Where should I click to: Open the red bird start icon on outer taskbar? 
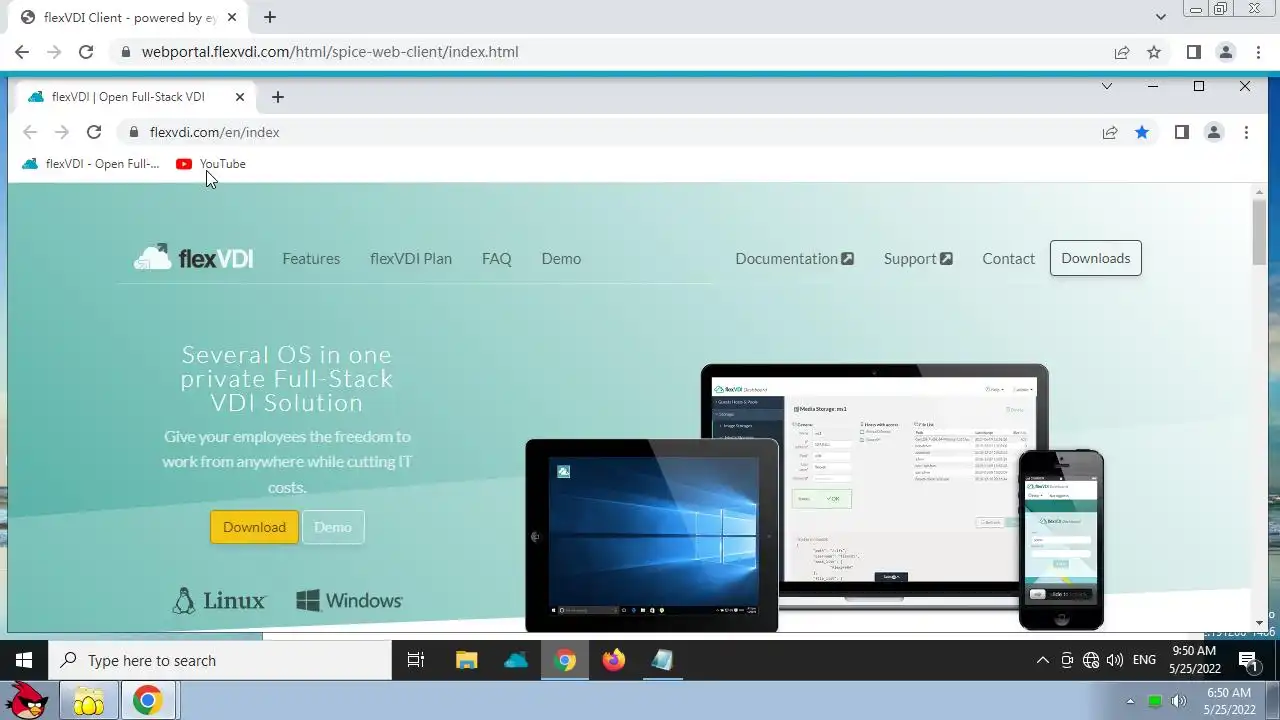coord(28,701)
